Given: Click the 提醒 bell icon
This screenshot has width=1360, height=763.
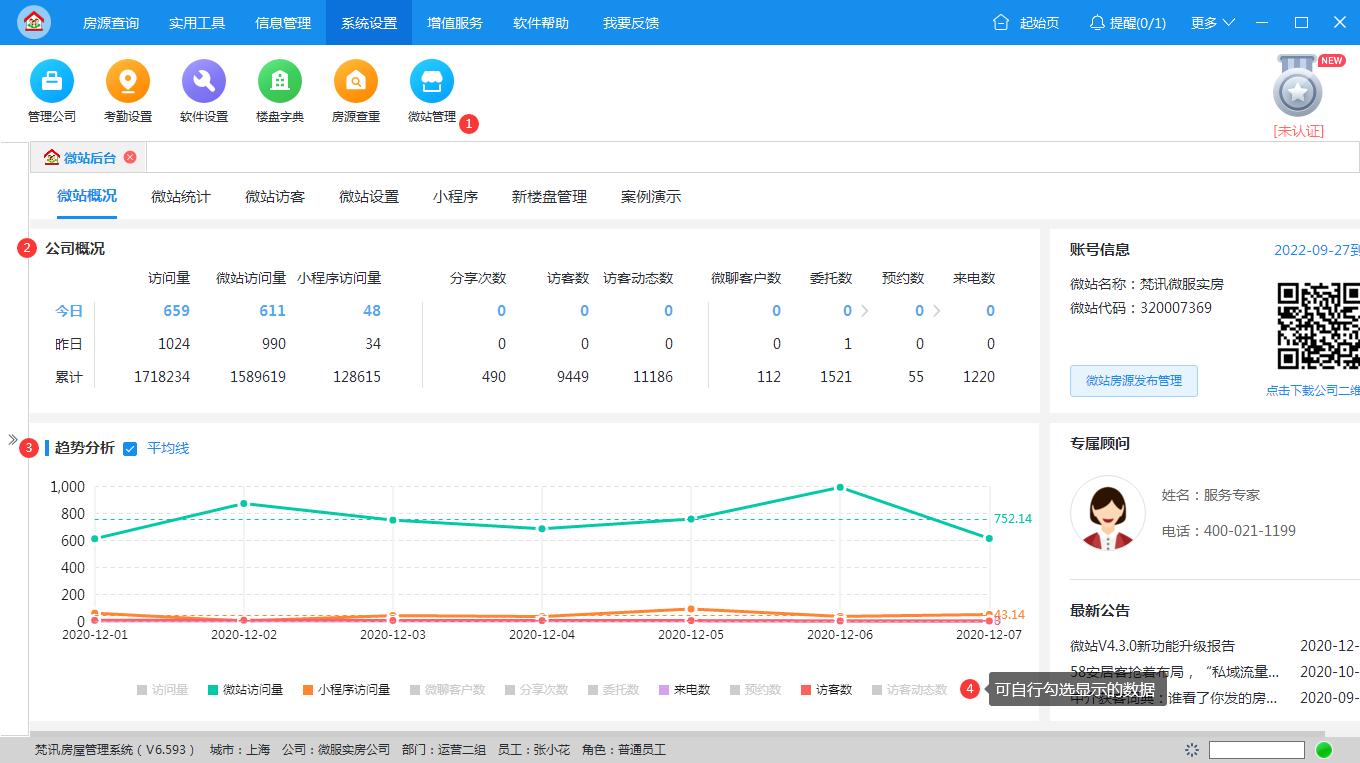Looking at the screenshot, I should (1095, 22).
